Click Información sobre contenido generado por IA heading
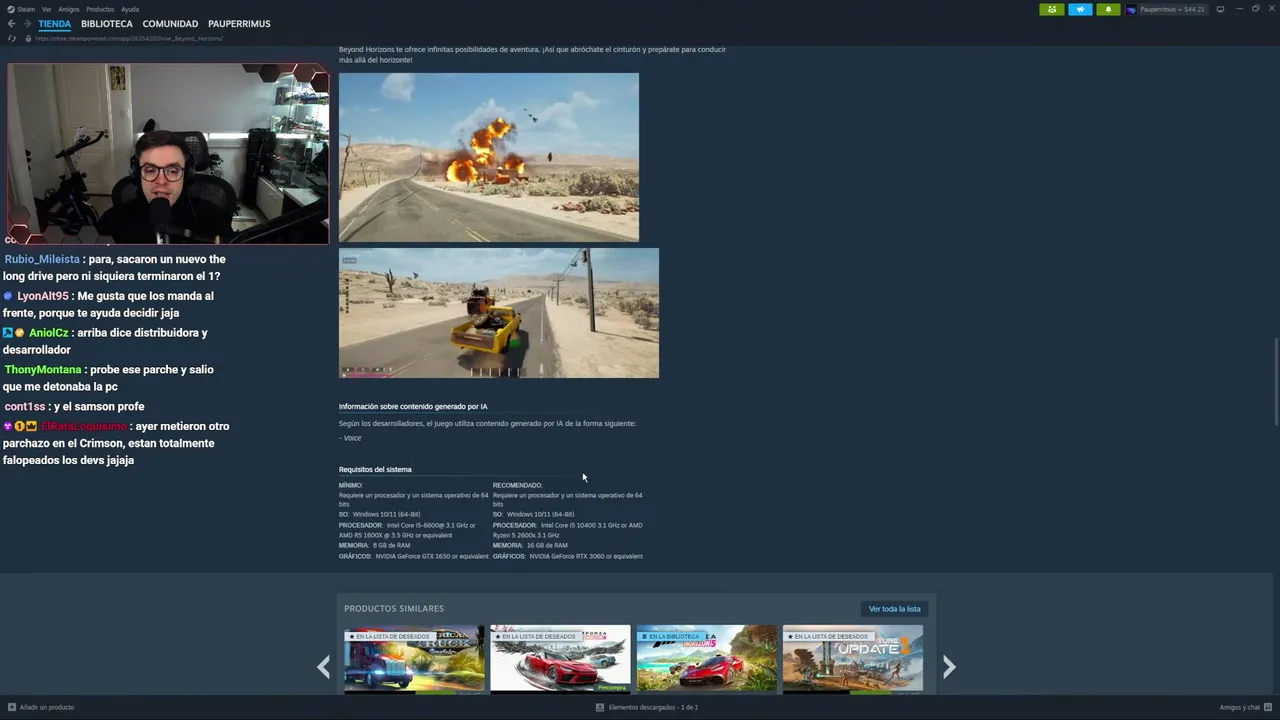This screenshot has height=720, width=1280. coord(413,406)
